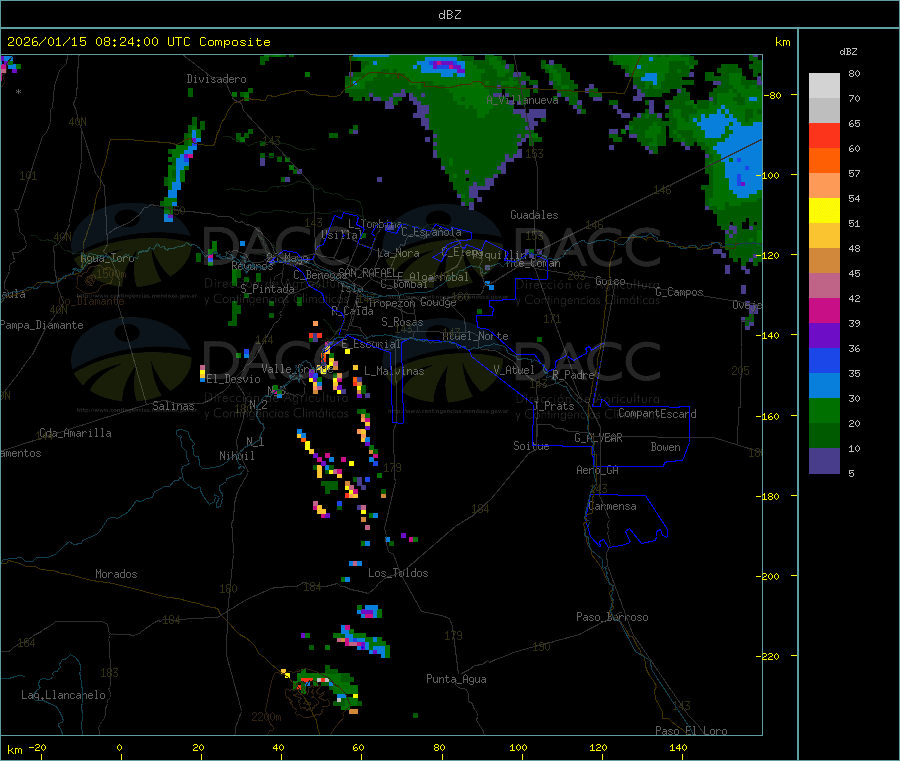Click the G_Campos map label
900x761 pixels.
pyautogui.click(x=679, y=292)
